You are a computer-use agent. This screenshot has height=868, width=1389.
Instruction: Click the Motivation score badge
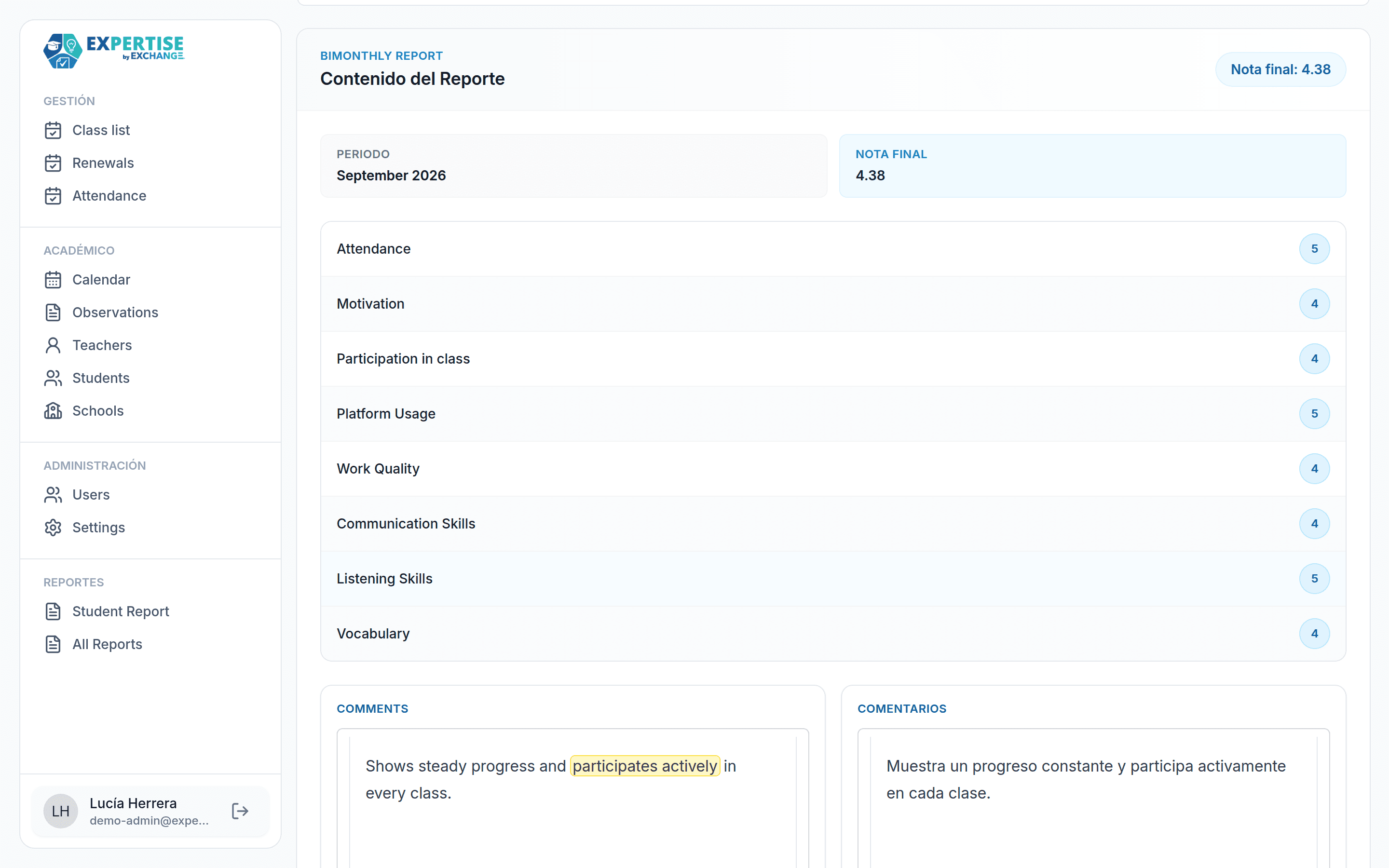[1314, 304]
